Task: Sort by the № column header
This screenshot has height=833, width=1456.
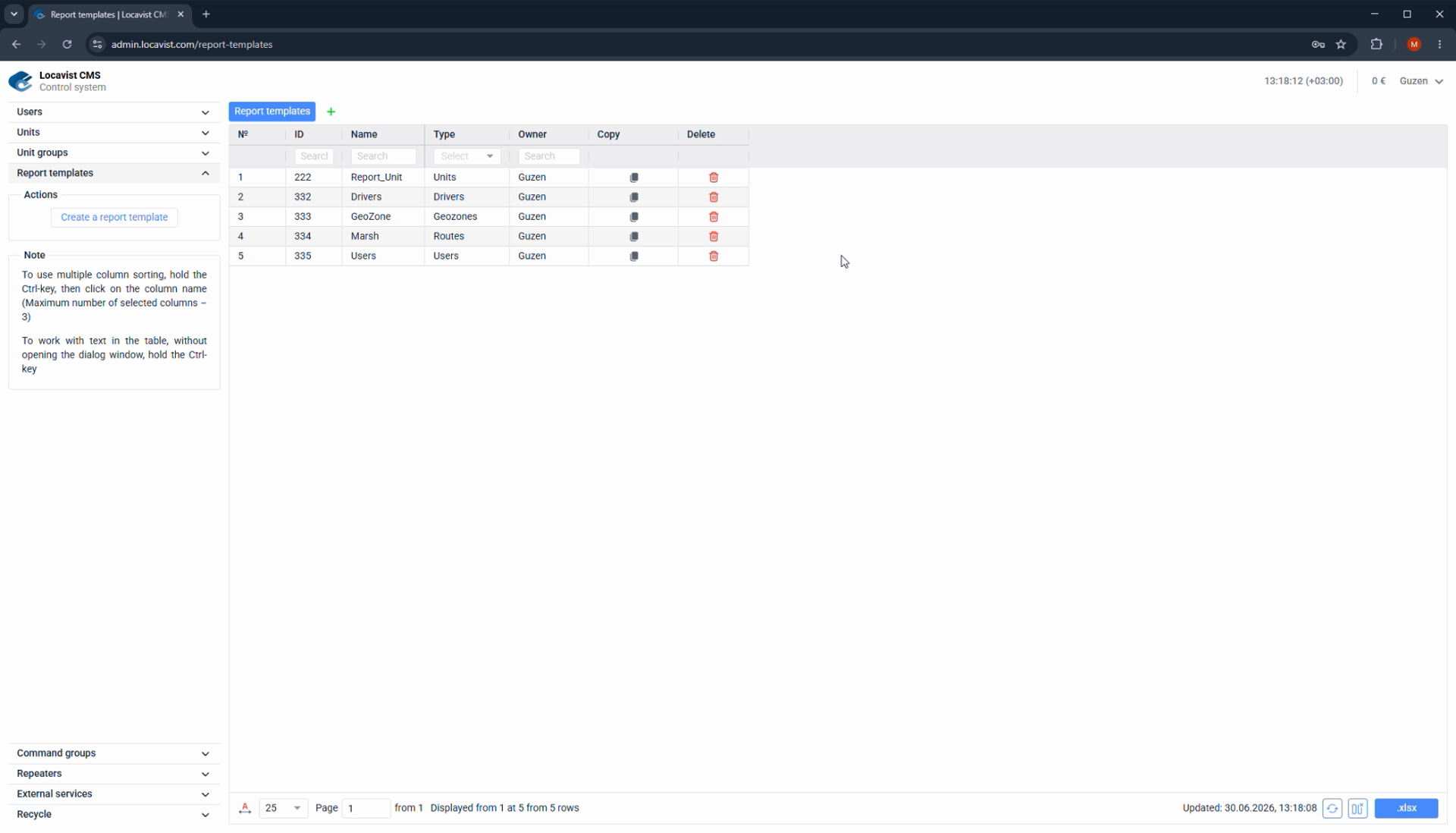Action: coord(243,134)
